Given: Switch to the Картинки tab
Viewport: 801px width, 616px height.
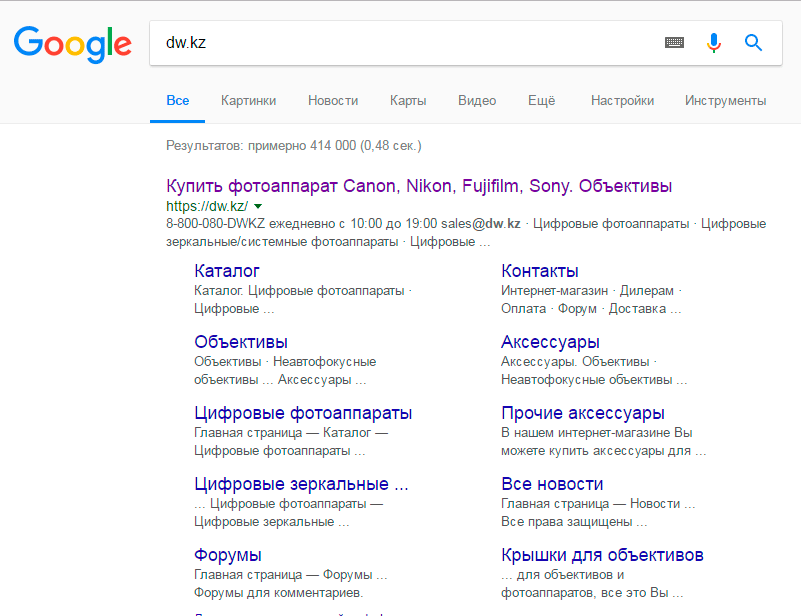Looking at the screenshot, I should [x=248, y=101].
